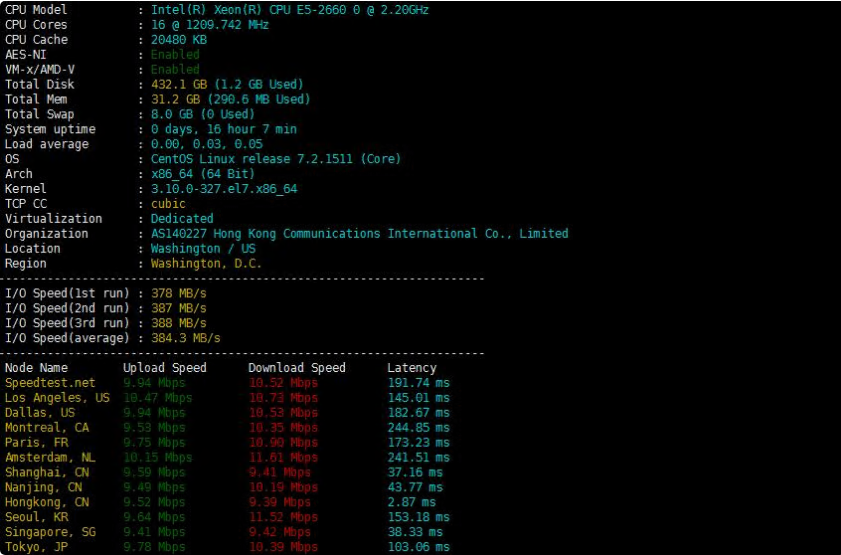Select I/O Speed 3rd run value 388 MB/s
Image resolution: width=841 pixels, height=555 pixels.
click(179, 323)
